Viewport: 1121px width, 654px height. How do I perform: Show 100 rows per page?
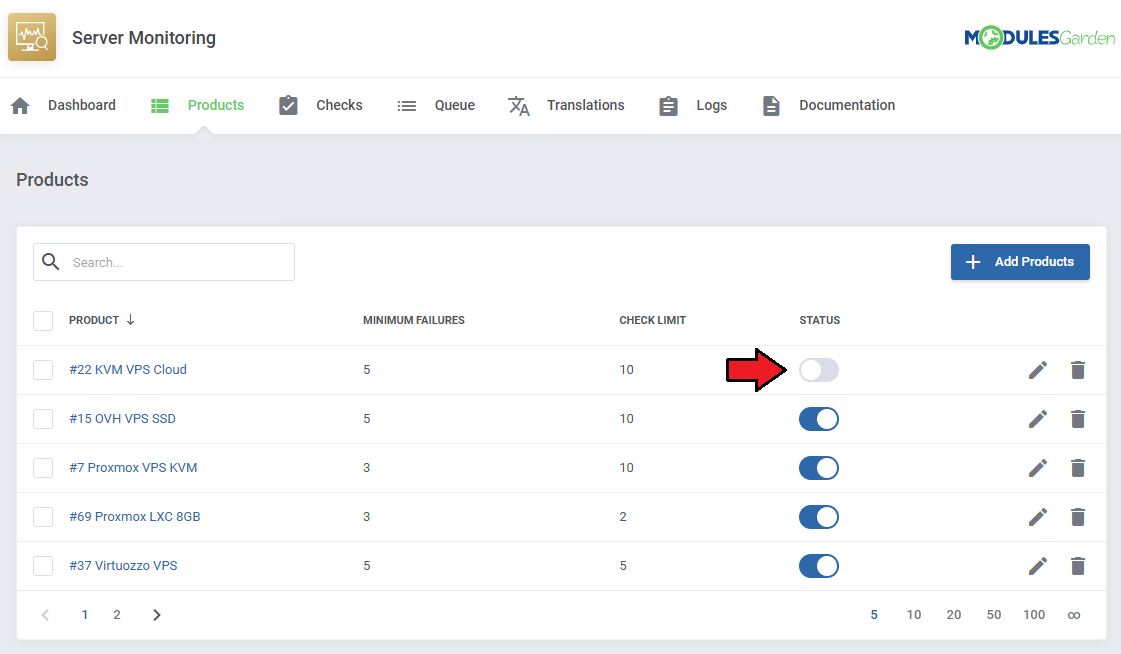1034,615
